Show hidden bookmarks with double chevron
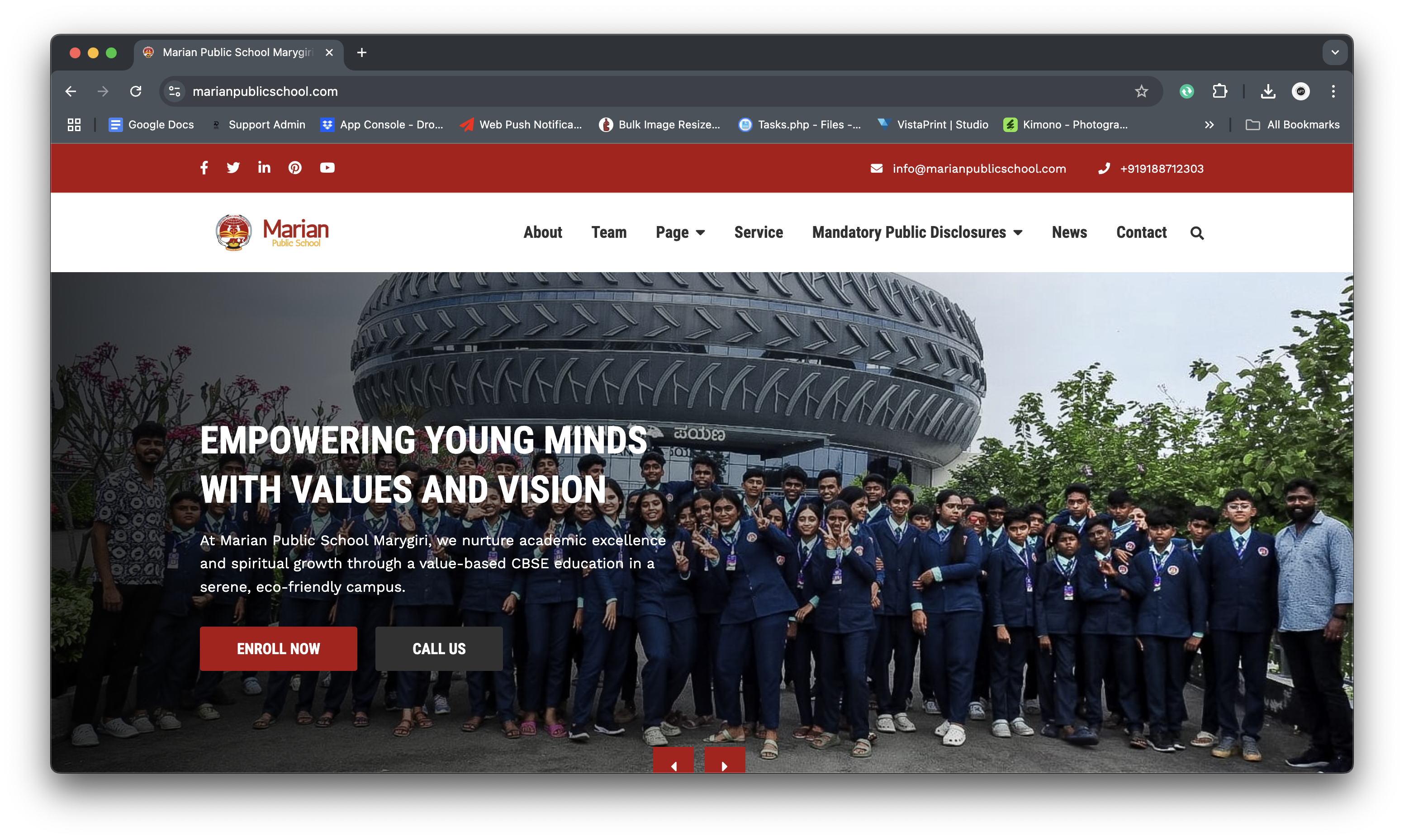 1209,124
